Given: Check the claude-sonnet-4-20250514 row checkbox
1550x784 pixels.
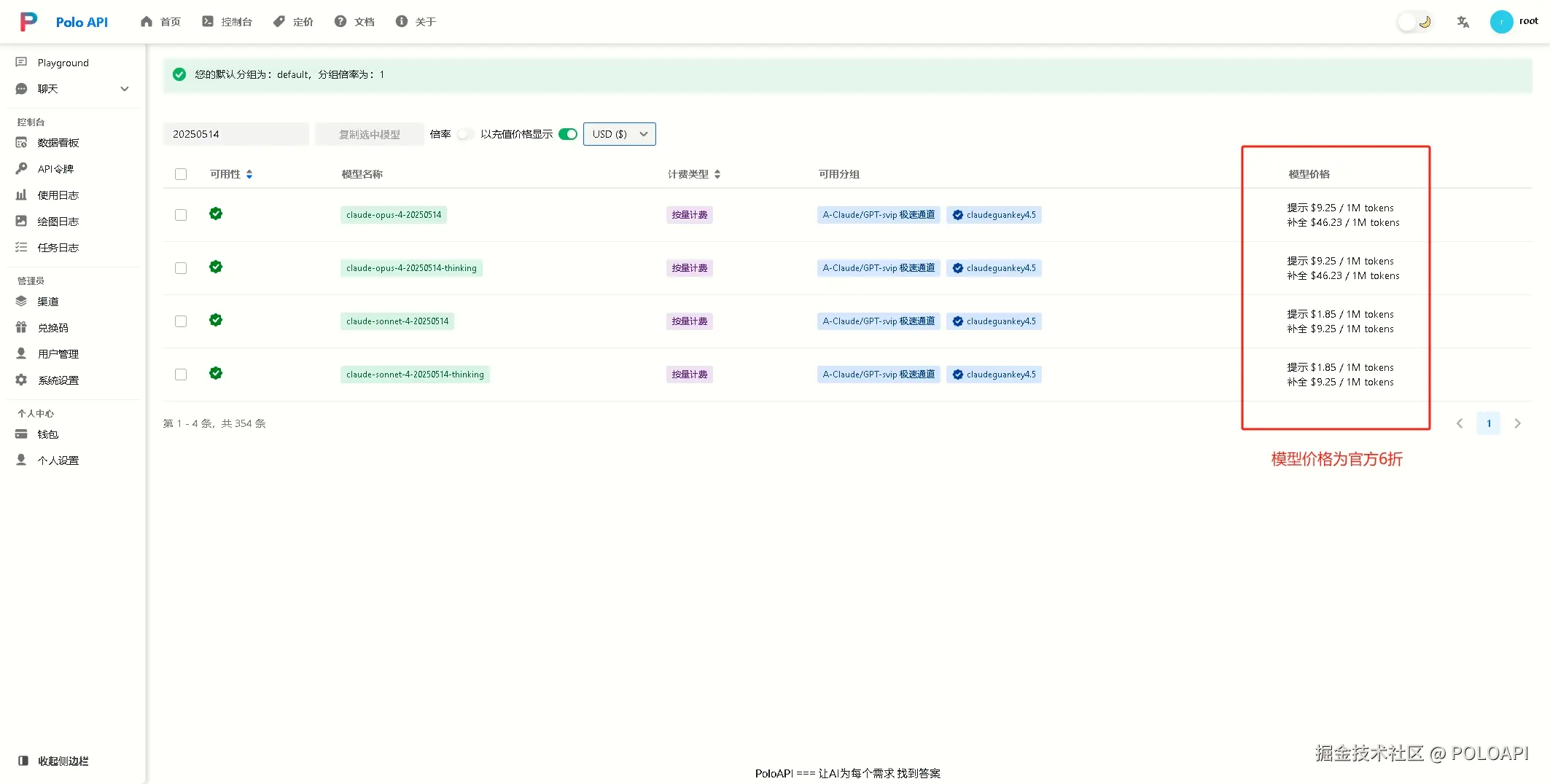Looking at the screenshot, I should (x=181, y=321).
